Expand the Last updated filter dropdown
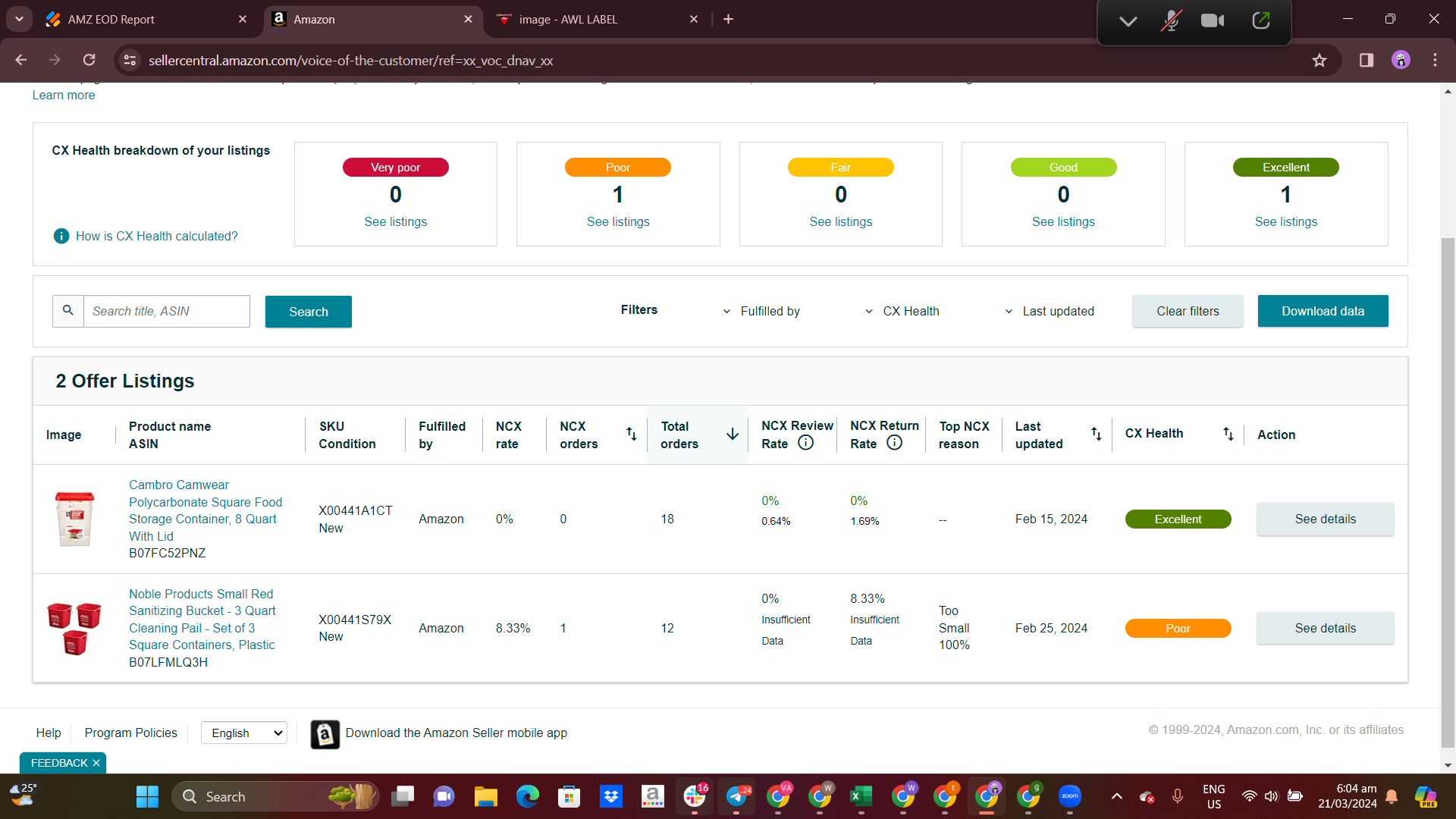 [x=1050, y=311]
